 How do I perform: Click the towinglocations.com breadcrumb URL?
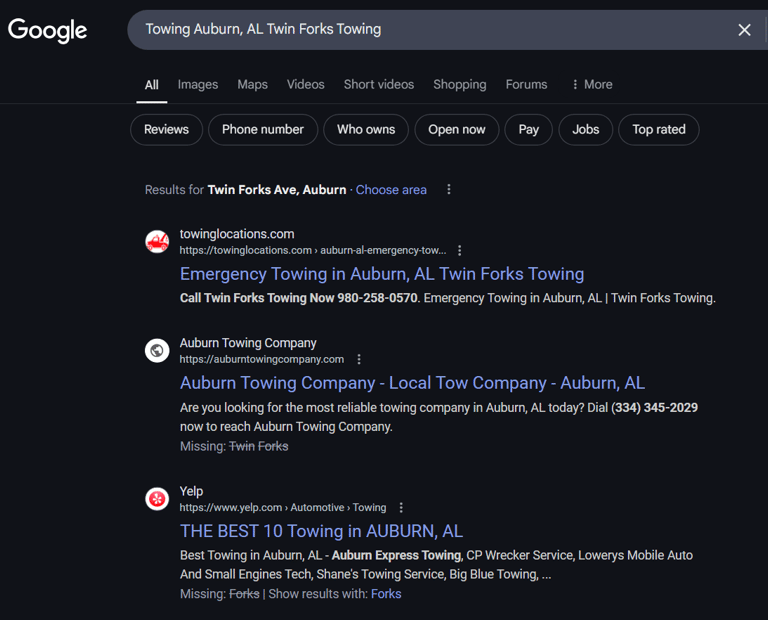coord(312,251)
